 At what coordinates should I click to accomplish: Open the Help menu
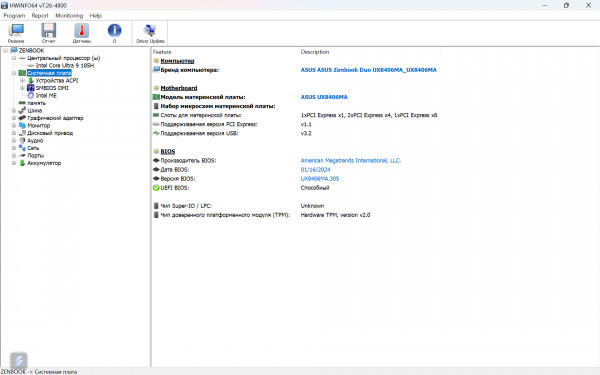pos(95,16)
